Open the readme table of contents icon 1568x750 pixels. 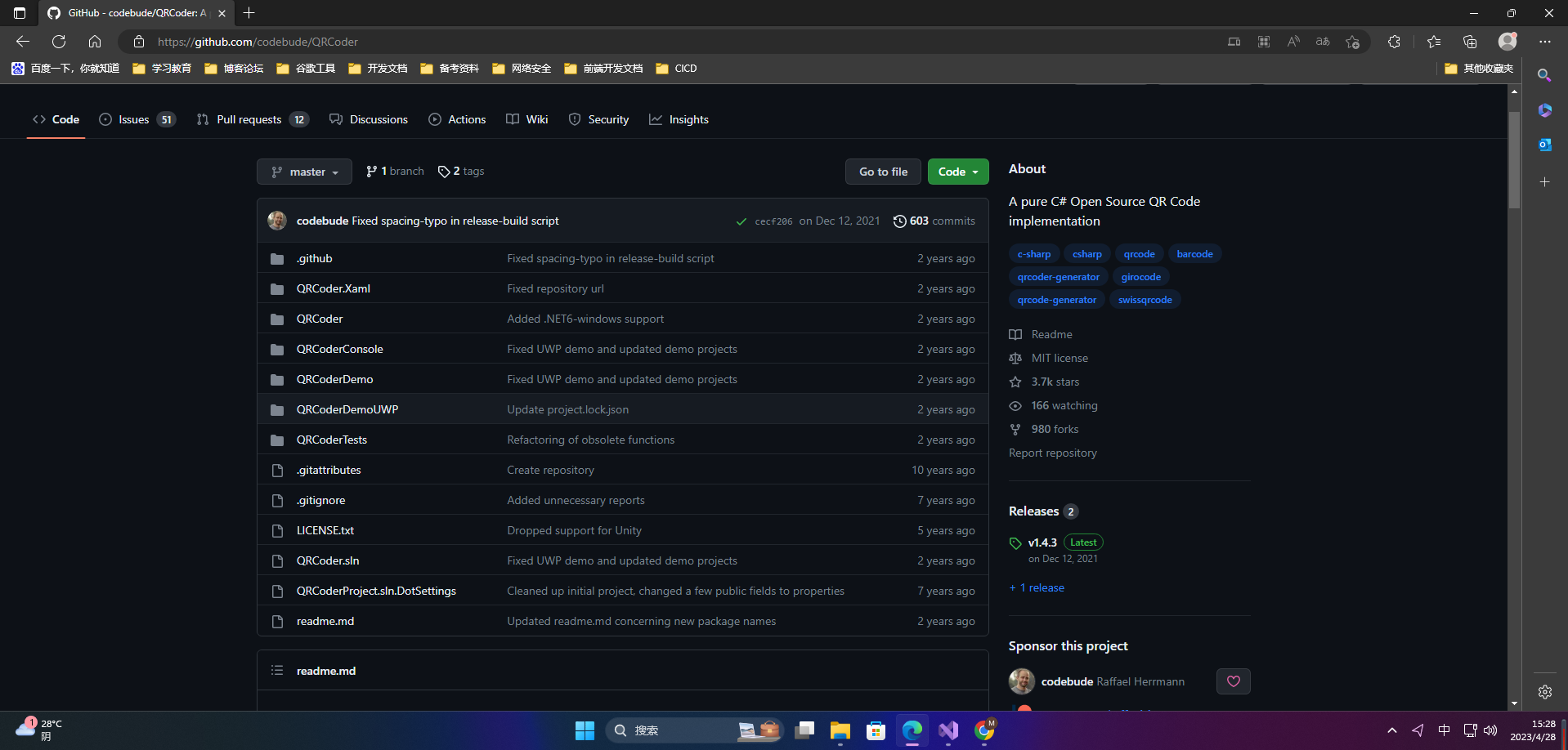tap(277, 670)
